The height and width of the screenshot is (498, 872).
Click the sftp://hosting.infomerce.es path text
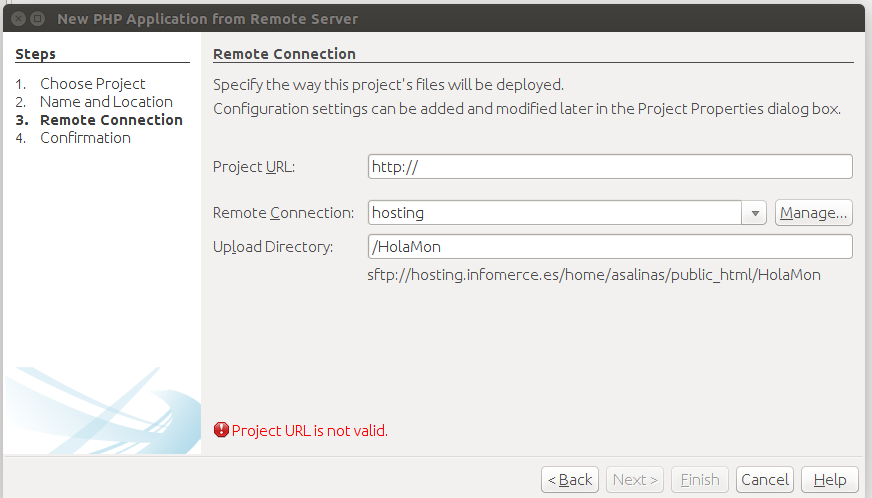pos(593,275)
